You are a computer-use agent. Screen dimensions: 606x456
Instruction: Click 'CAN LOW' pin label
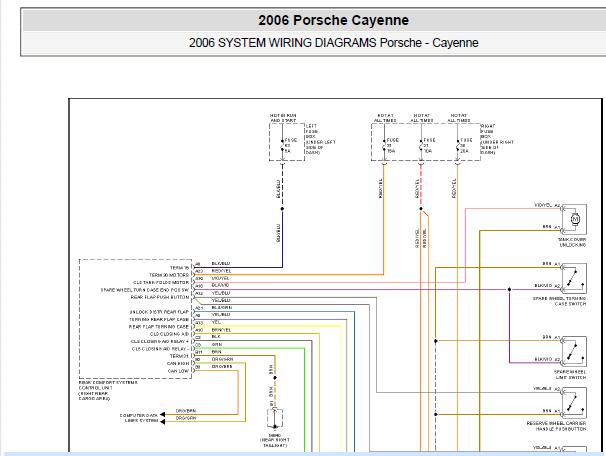pos(178,371)
